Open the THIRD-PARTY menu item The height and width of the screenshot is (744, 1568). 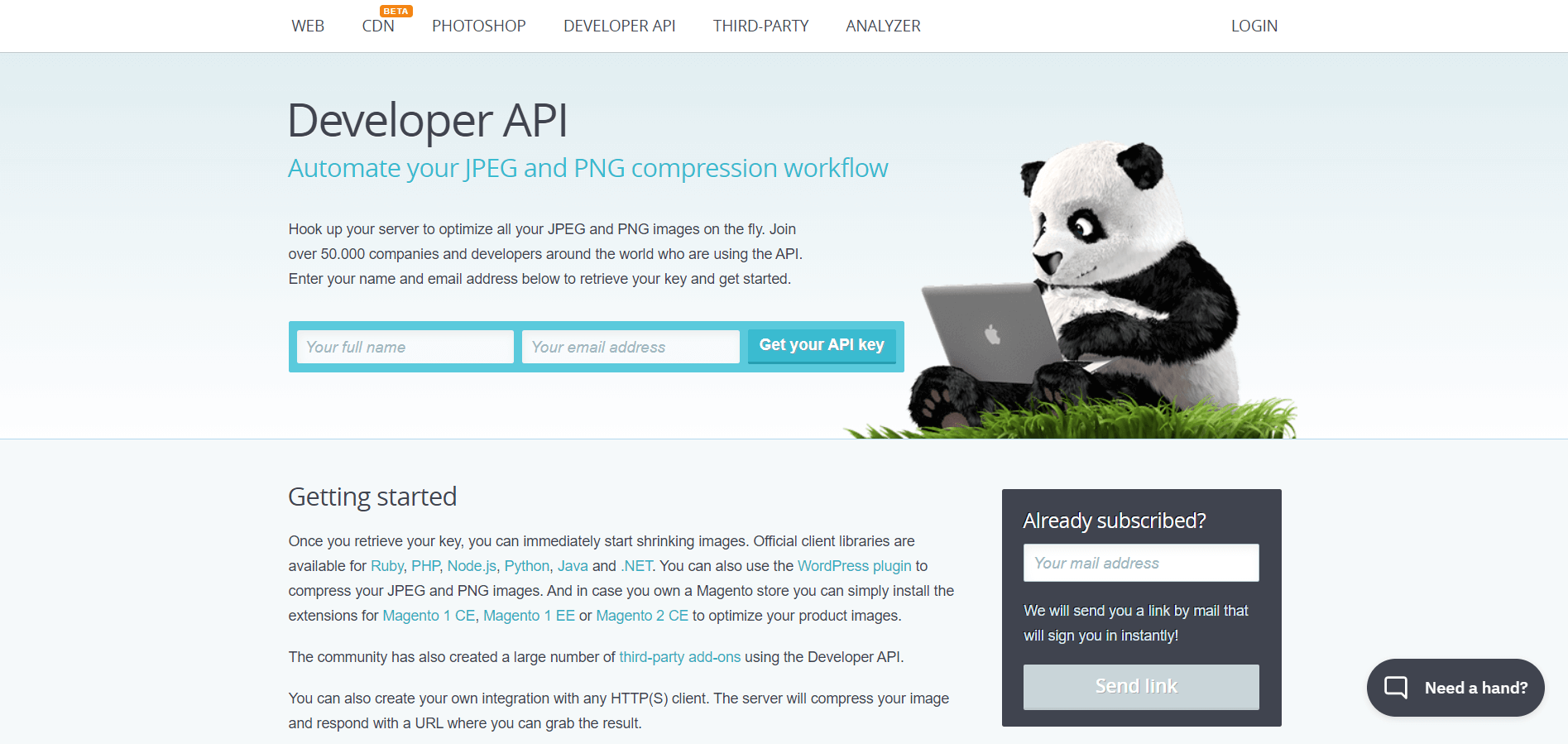[x=761, y=26]
